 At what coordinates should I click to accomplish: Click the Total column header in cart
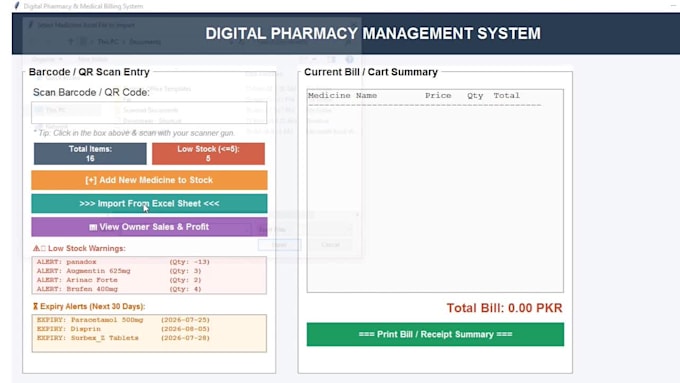click(507, 95)
